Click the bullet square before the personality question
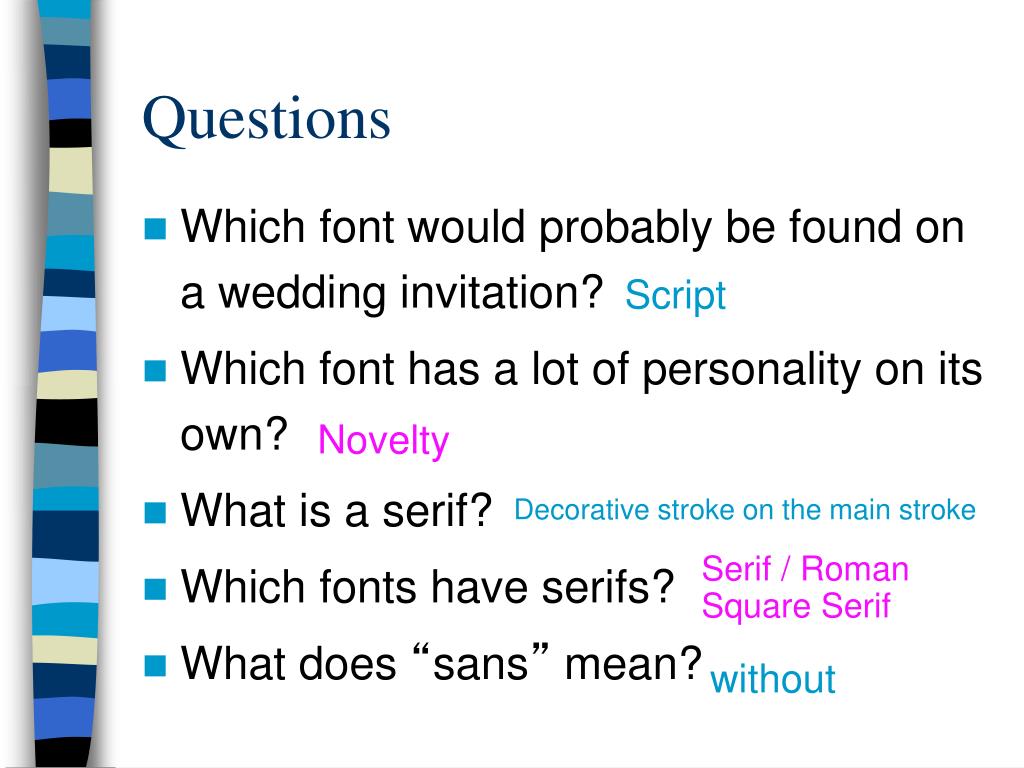This screenshot has width=1024, height=768. pos(155,370)
